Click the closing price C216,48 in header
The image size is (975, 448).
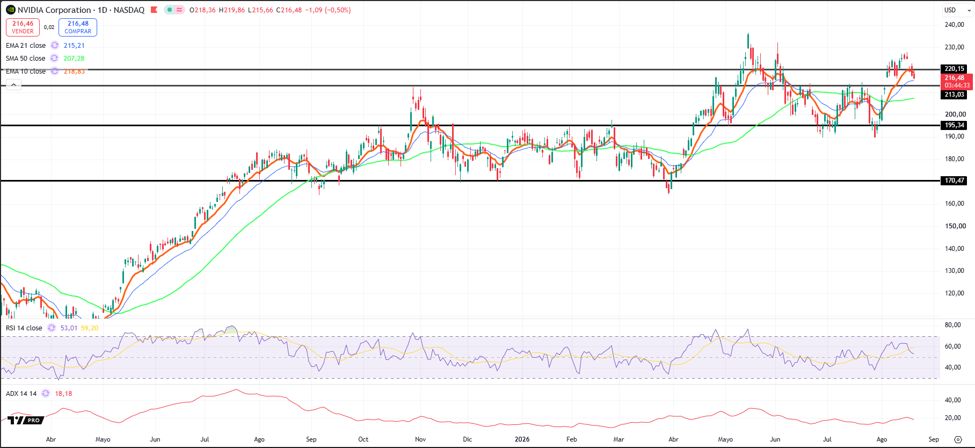tap(287, 9)
